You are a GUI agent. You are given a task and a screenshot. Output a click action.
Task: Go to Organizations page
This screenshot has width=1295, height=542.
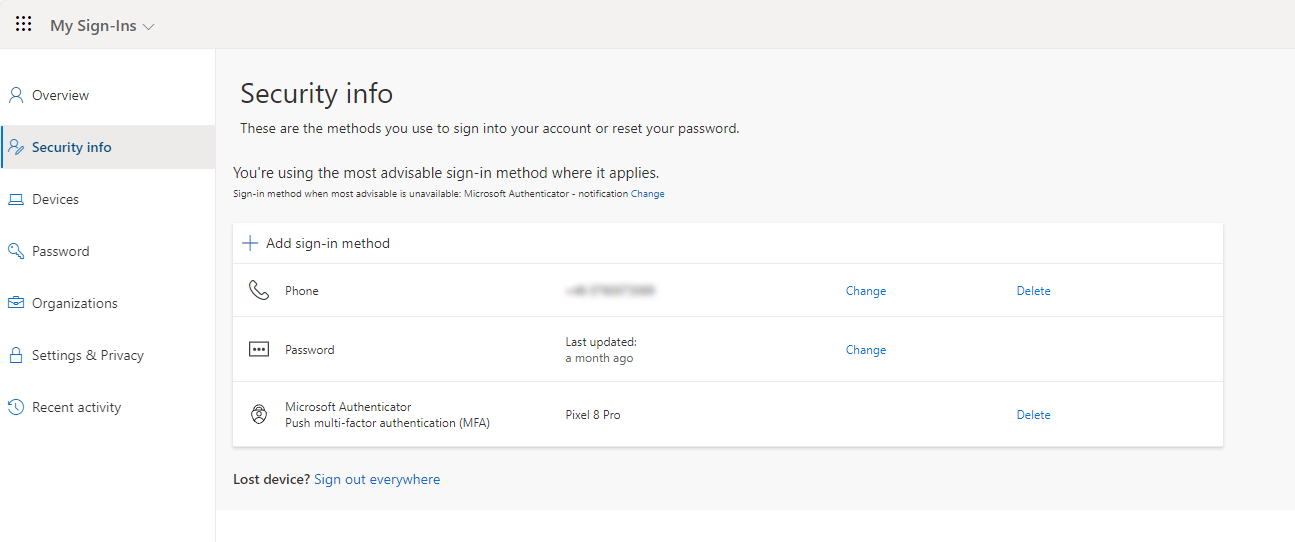(74, 304)
